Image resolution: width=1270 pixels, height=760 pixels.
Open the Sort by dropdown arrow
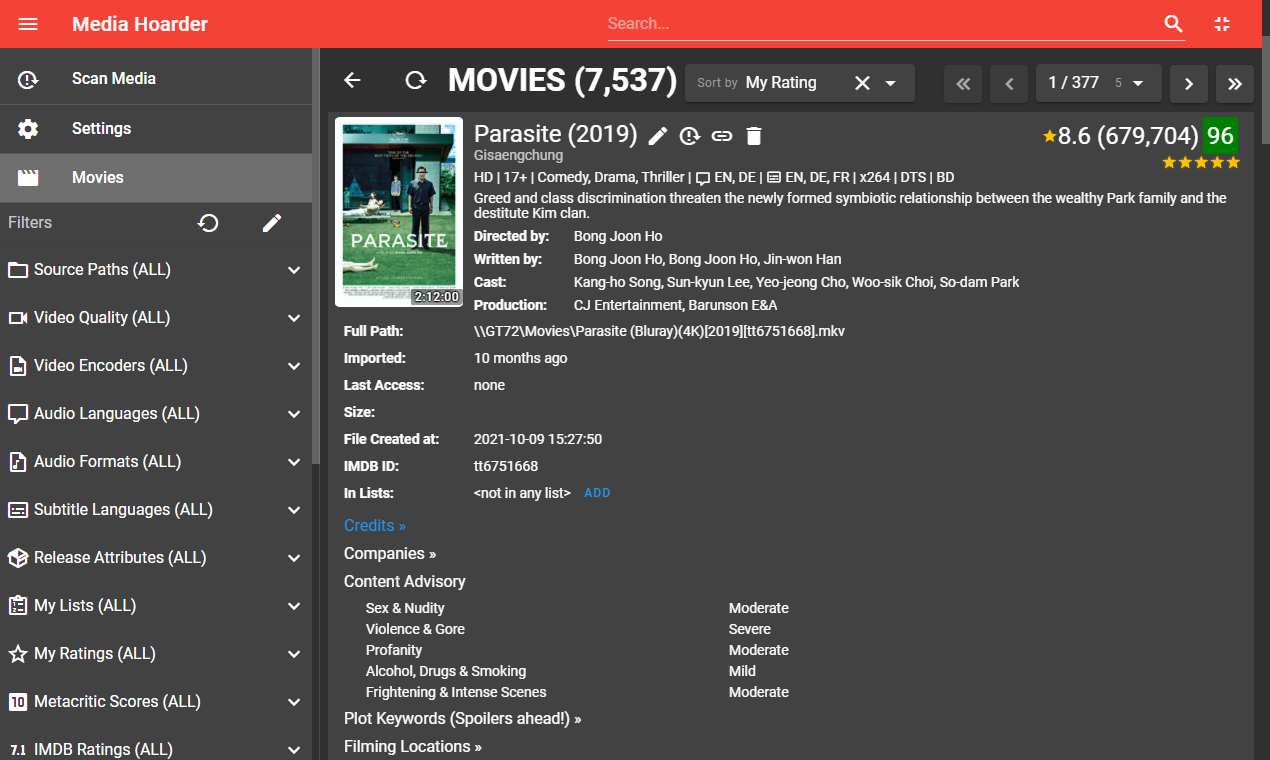pyautogui.click(x=891, y=83)
